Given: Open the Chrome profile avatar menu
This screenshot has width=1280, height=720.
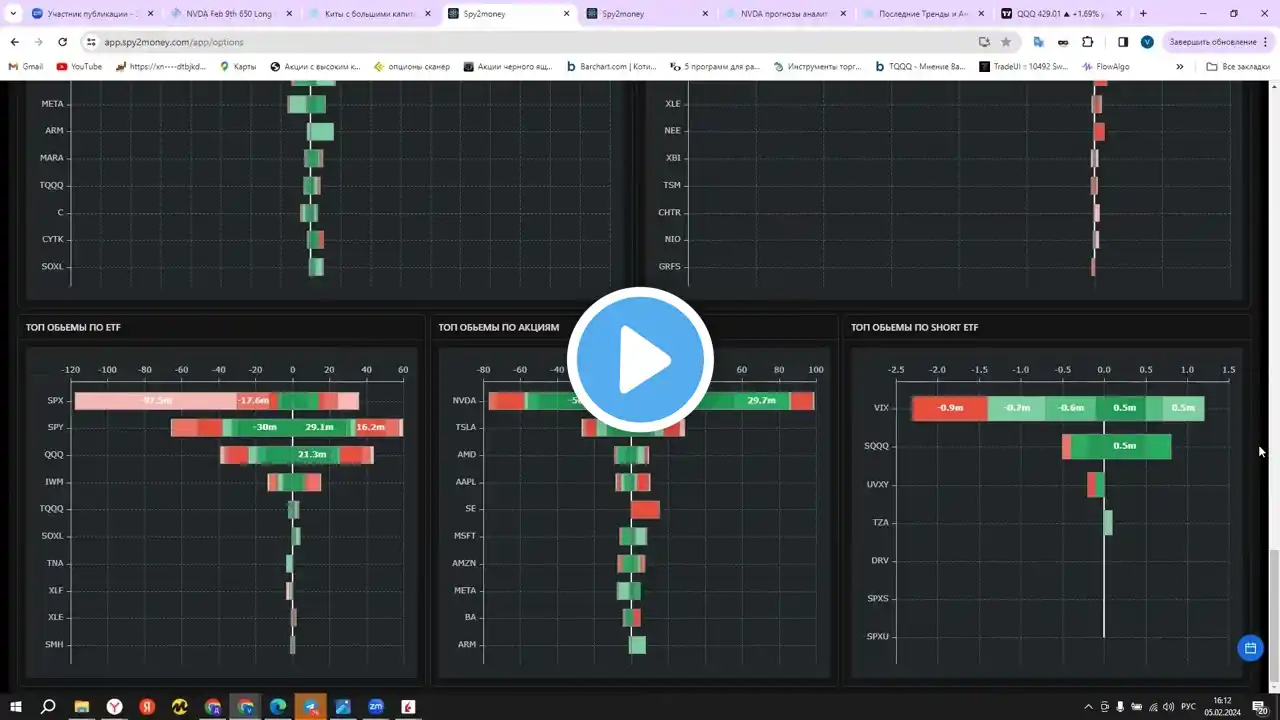Looking at the screenshot, I should click(x=1147, y=42).
